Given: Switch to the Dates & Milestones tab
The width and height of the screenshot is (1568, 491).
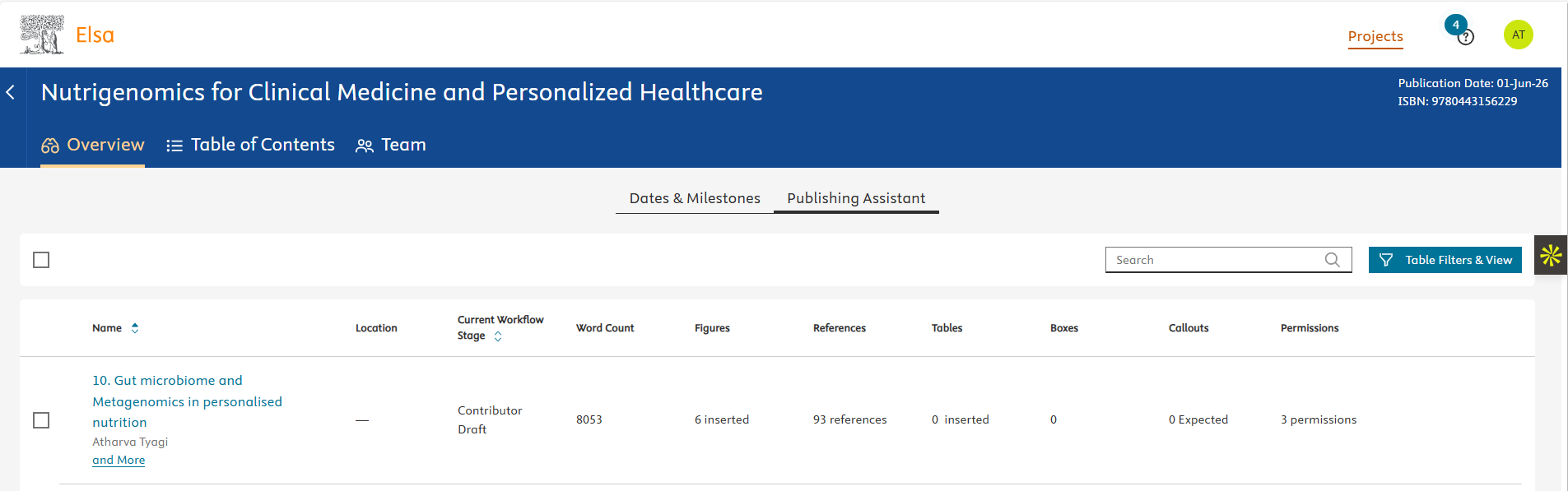Looking at the screenshot, I should point(694,198).
